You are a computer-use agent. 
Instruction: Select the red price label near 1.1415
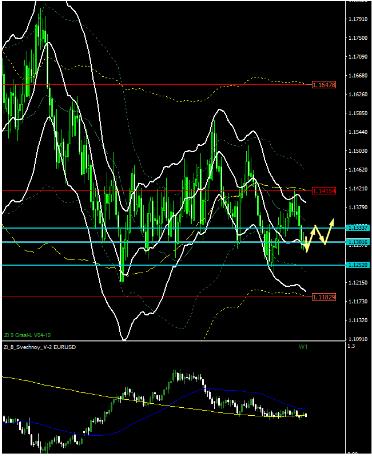point(324,191)
